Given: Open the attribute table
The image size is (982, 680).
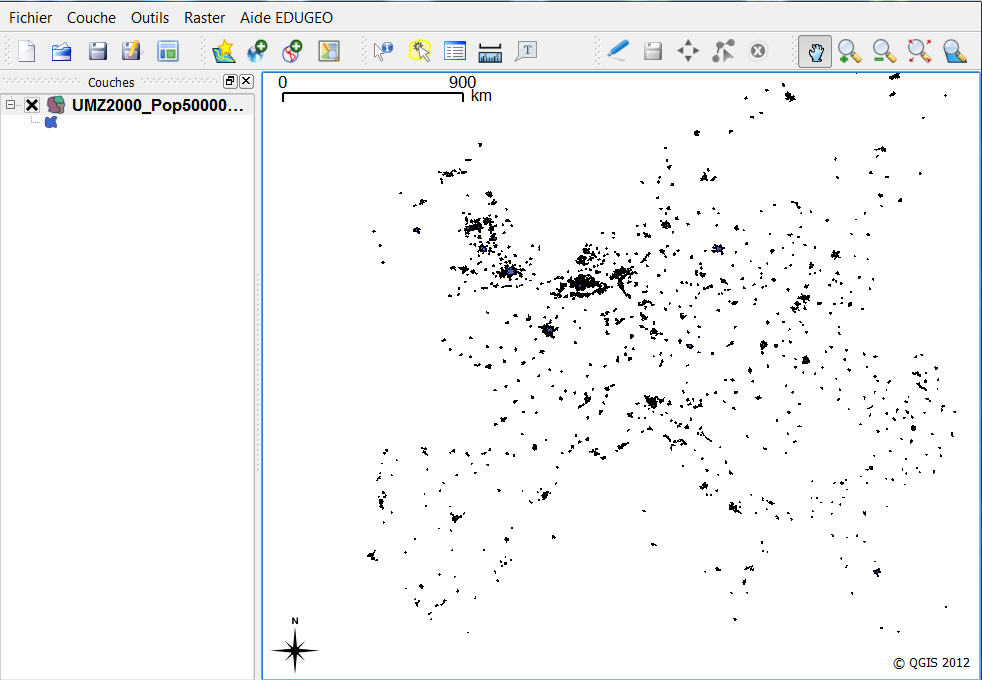Looking at the screenshot, I should (455, 51).
